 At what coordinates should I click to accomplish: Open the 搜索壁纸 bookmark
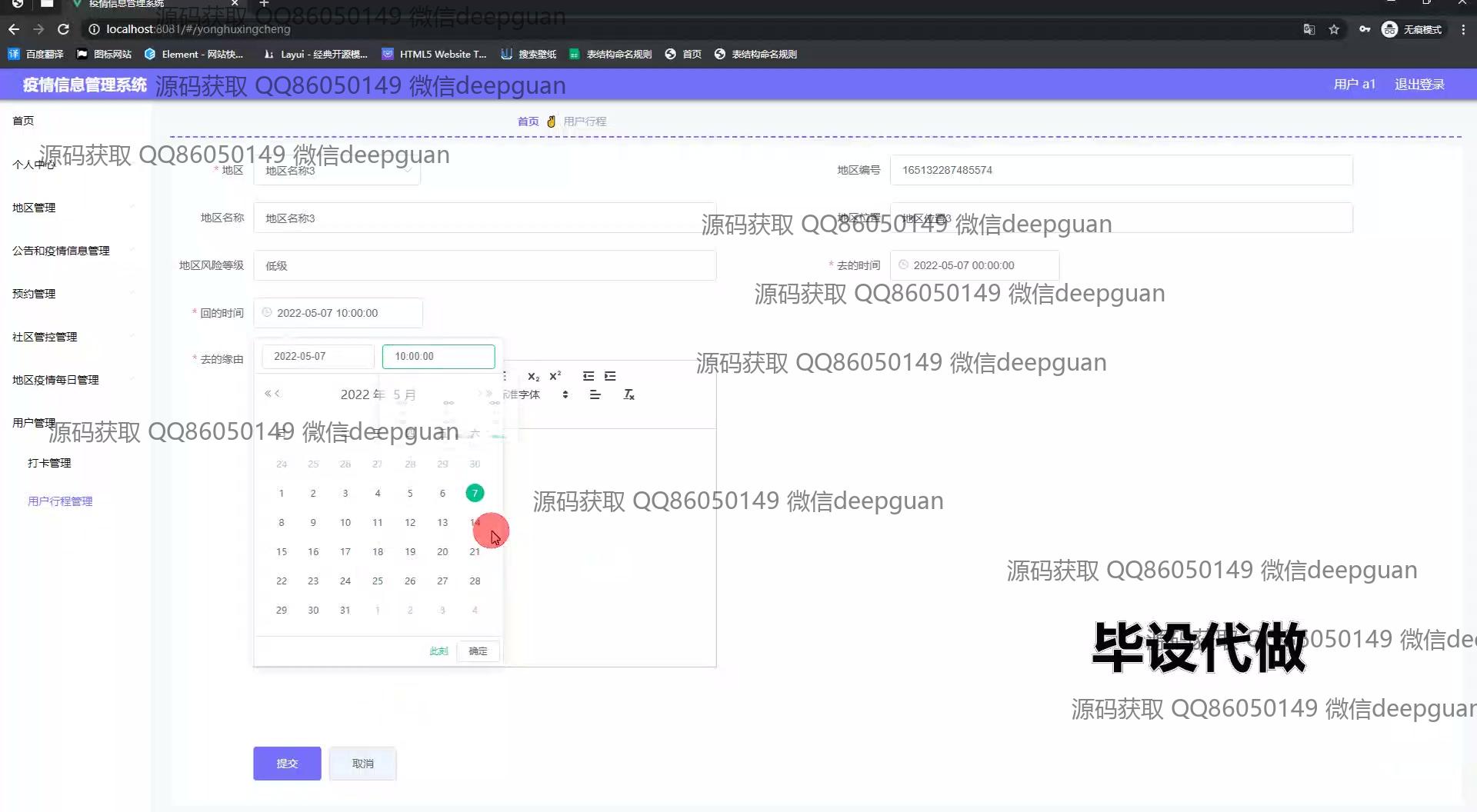[528, 54]
